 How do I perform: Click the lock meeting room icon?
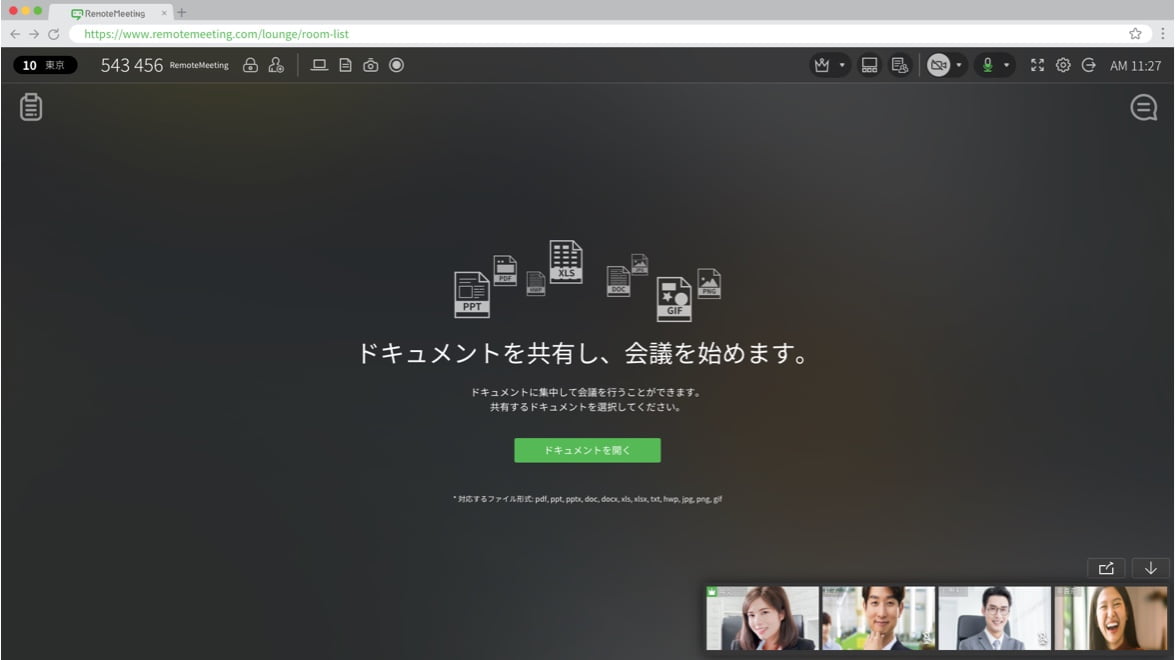point(251,65)
